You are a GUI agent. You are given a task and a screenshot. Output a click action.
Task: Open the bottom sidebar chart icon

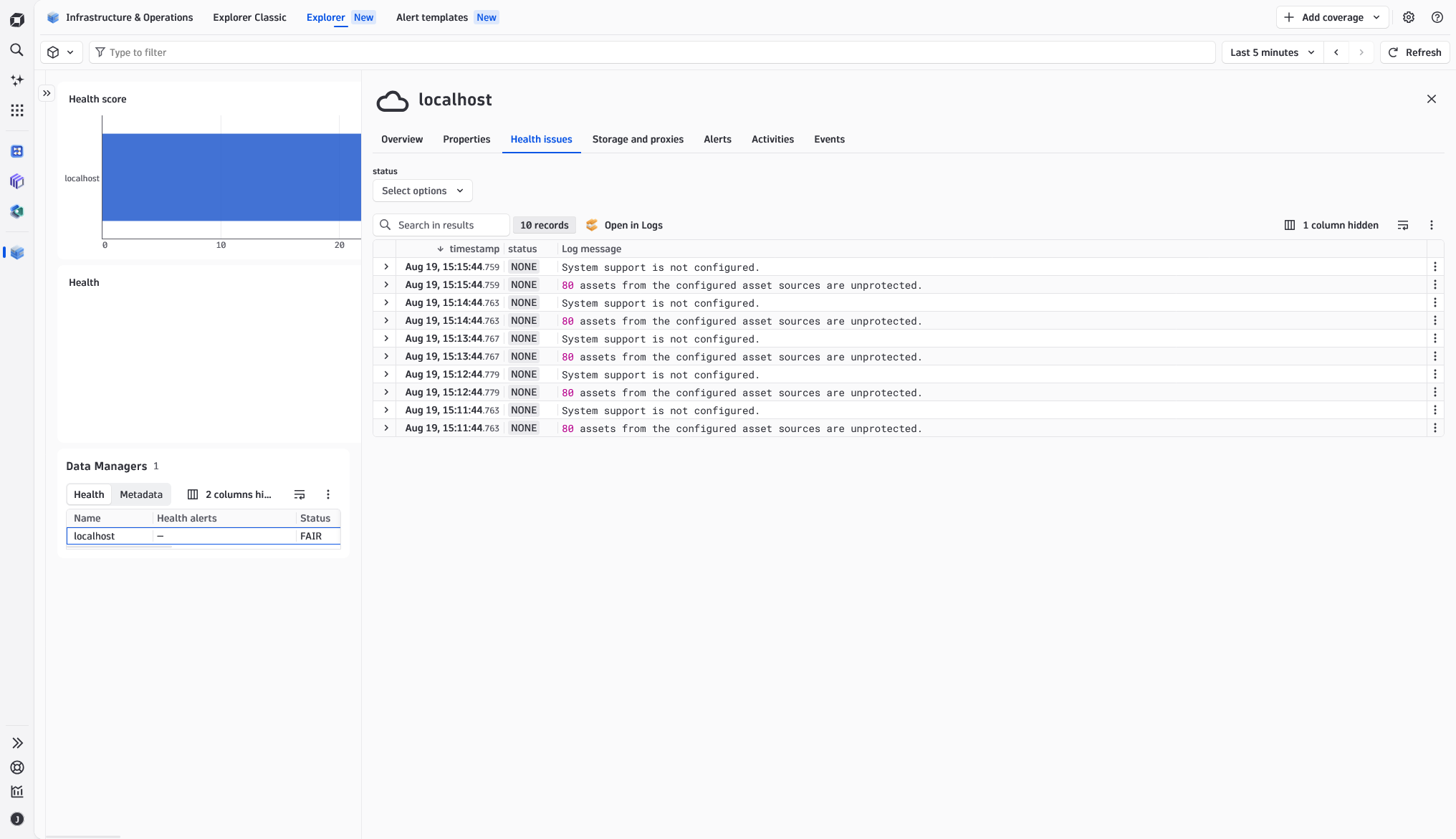coord(17,792)
